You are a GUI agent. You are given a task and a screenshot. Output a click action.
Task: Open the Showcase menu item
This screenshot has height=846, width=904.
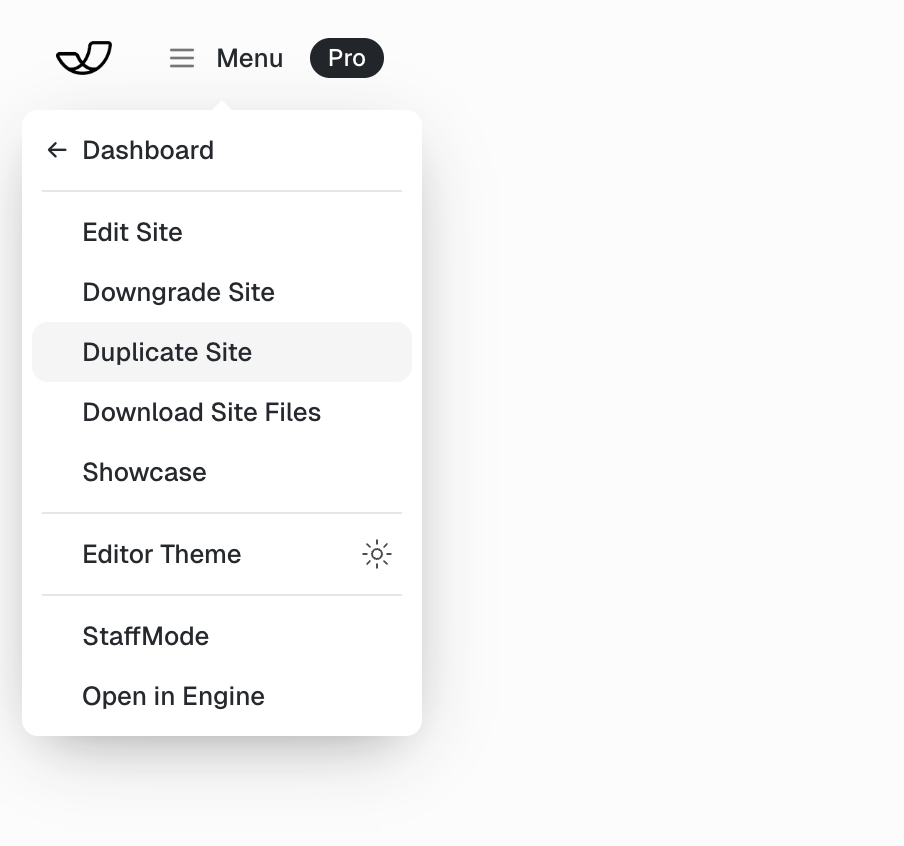tap(144, 472)
